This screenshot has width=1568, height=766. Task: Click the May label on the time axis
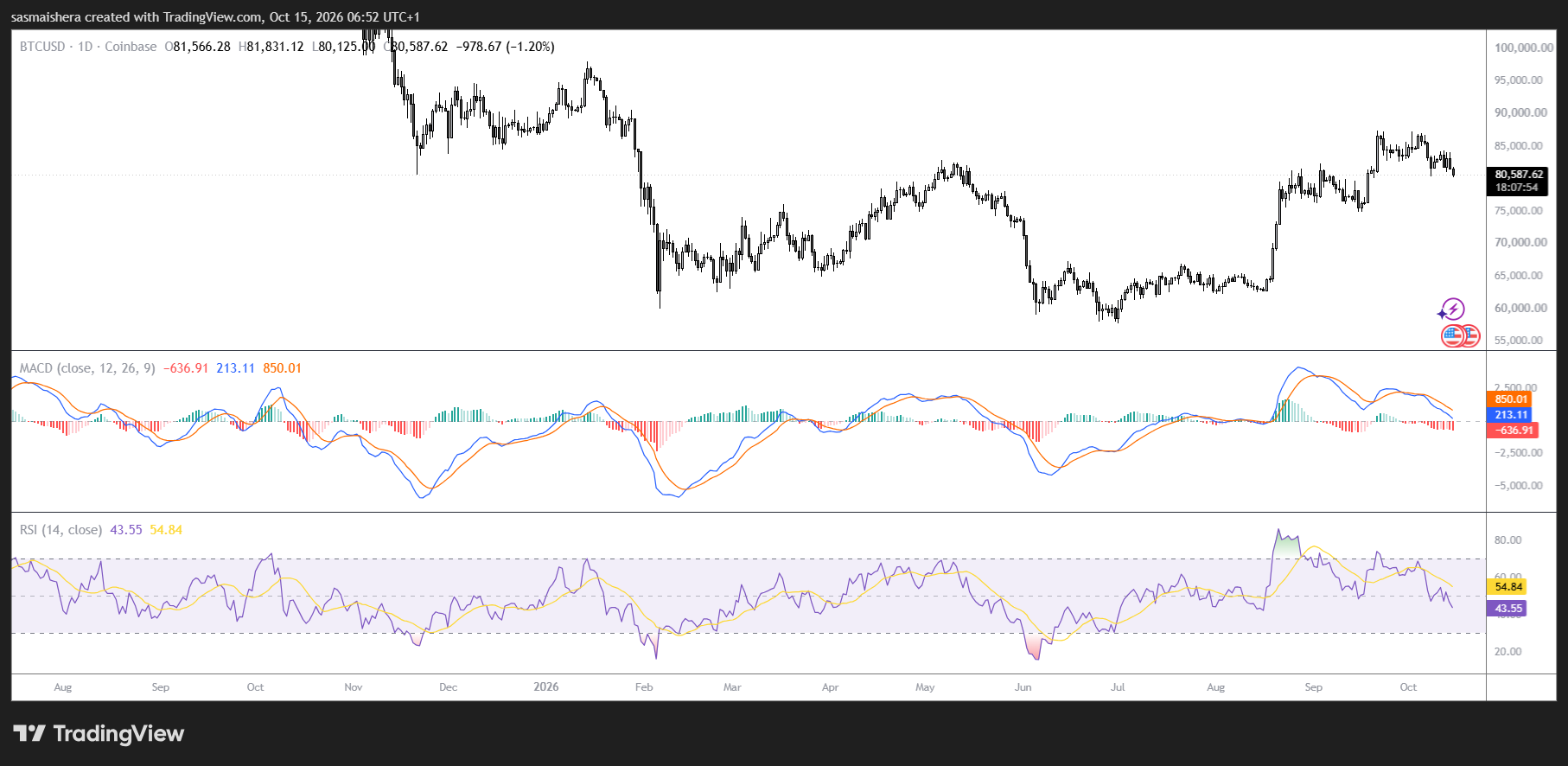pyautogui.click(x=925, y=687)
